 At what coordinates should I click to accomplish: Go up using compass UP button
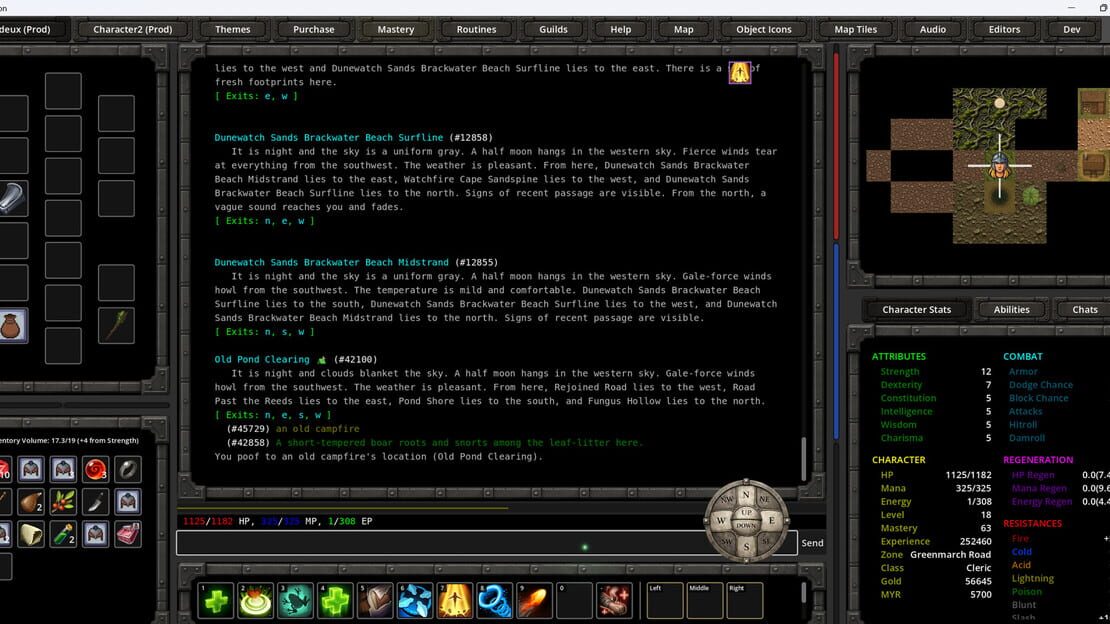(x=746, y=512)
